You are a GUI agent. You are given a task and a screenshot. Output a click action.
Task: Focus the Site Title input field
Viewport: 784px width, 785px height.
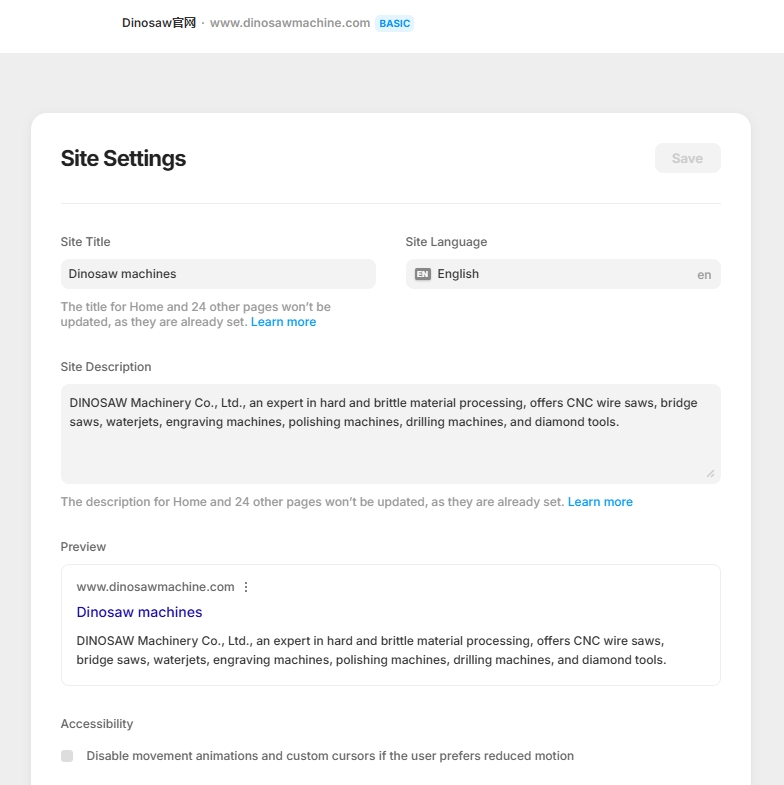217,274
